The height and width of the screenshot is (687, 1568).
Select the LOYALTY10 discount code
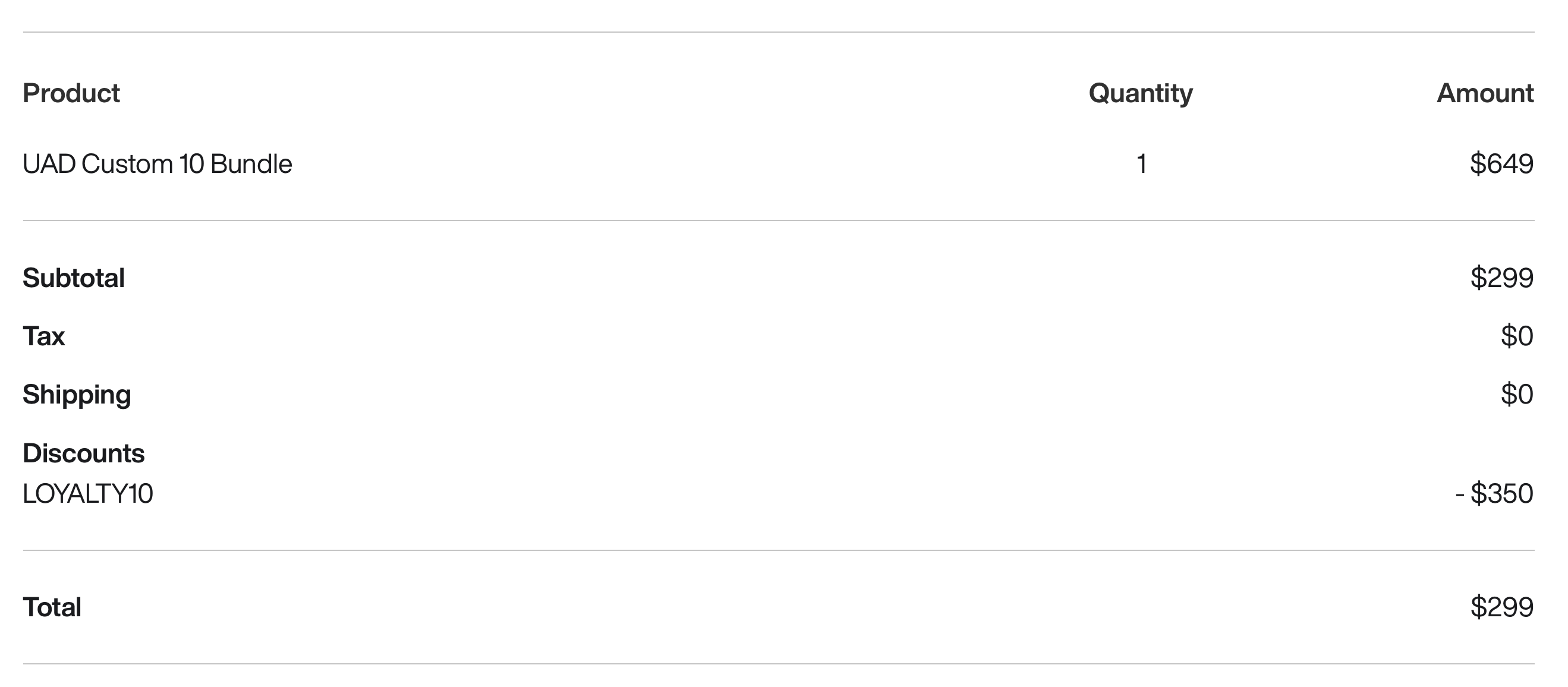[x=87, y=493]
